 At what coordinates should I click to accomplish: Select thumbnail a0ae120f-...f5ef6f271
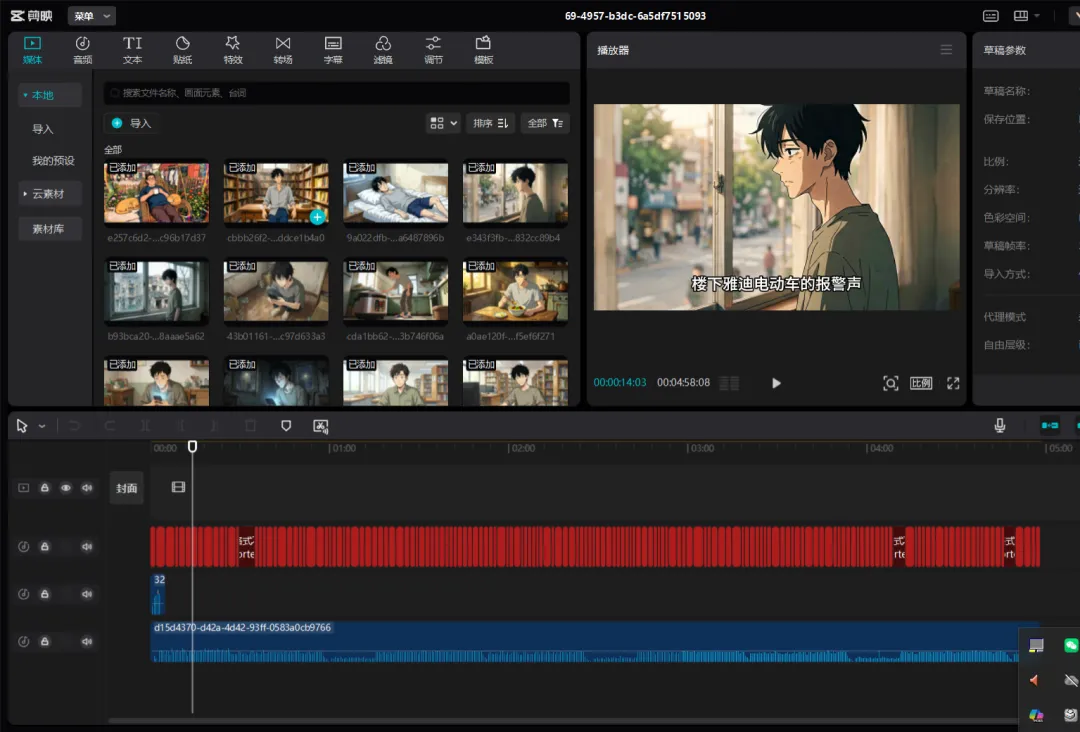click(x=515, y=291)
